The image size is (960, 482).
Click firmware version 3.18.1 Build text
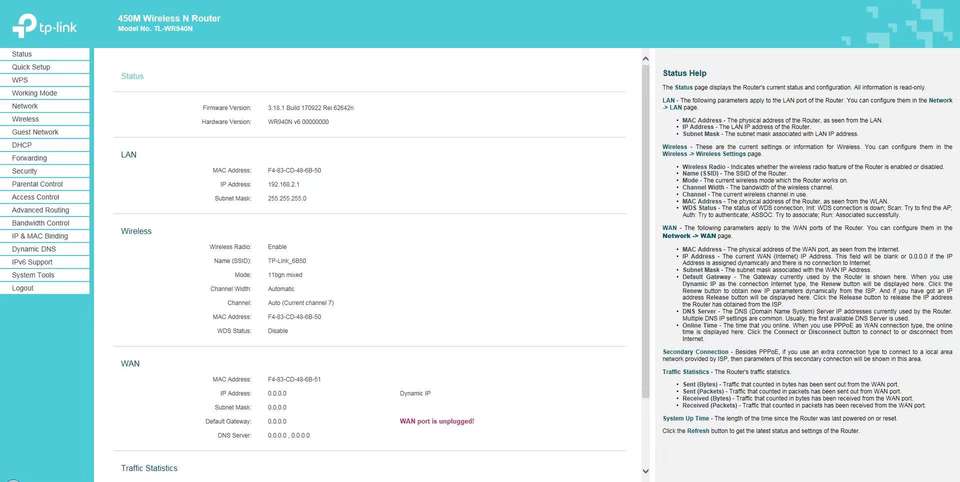click(311, 108)
